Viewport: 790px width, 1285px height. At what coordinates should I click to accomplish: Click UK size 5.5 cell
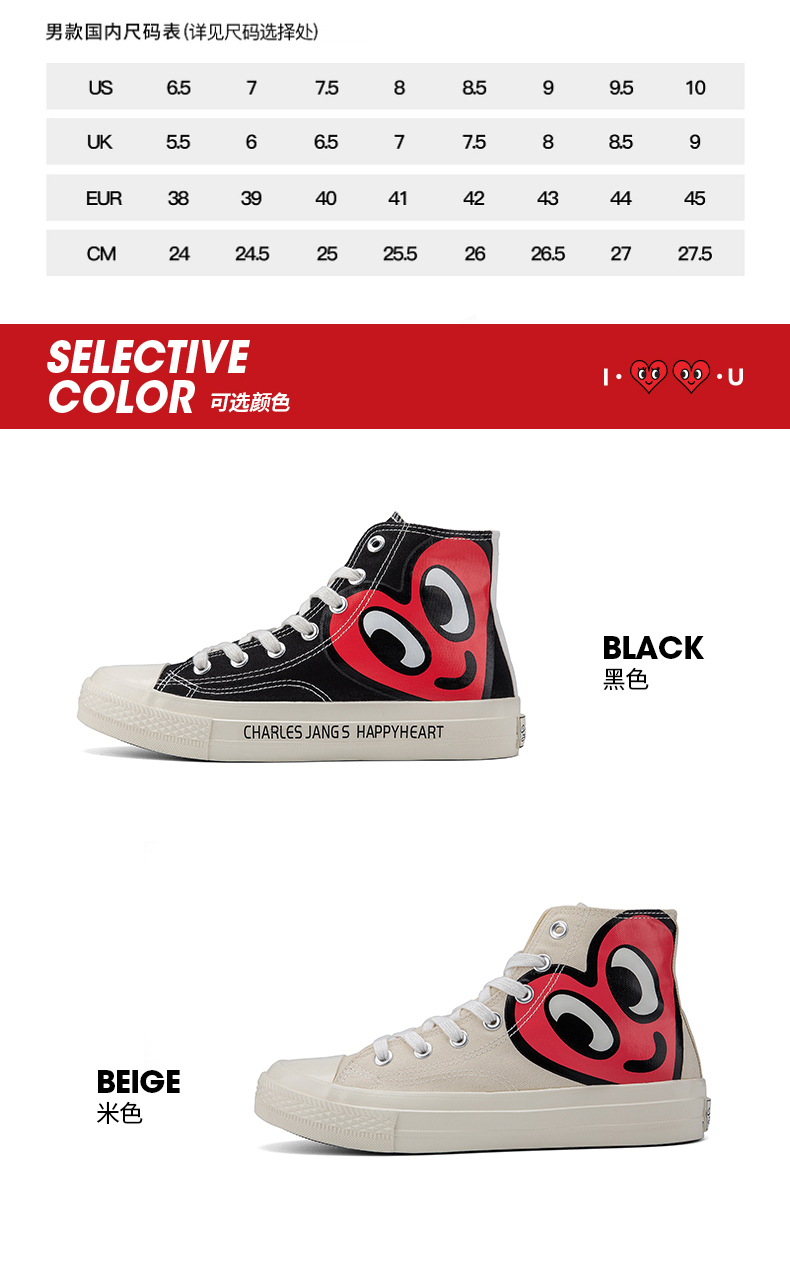point(178,142)
